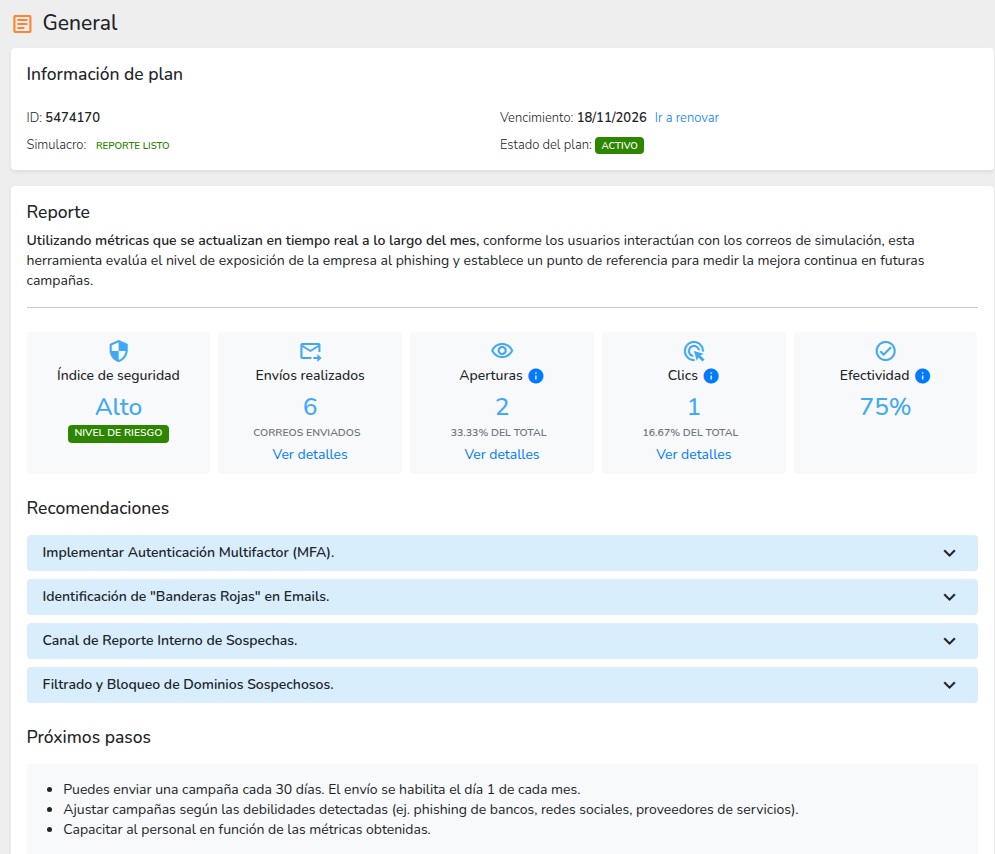Open Ver detalles under Clics

point(694,454)
